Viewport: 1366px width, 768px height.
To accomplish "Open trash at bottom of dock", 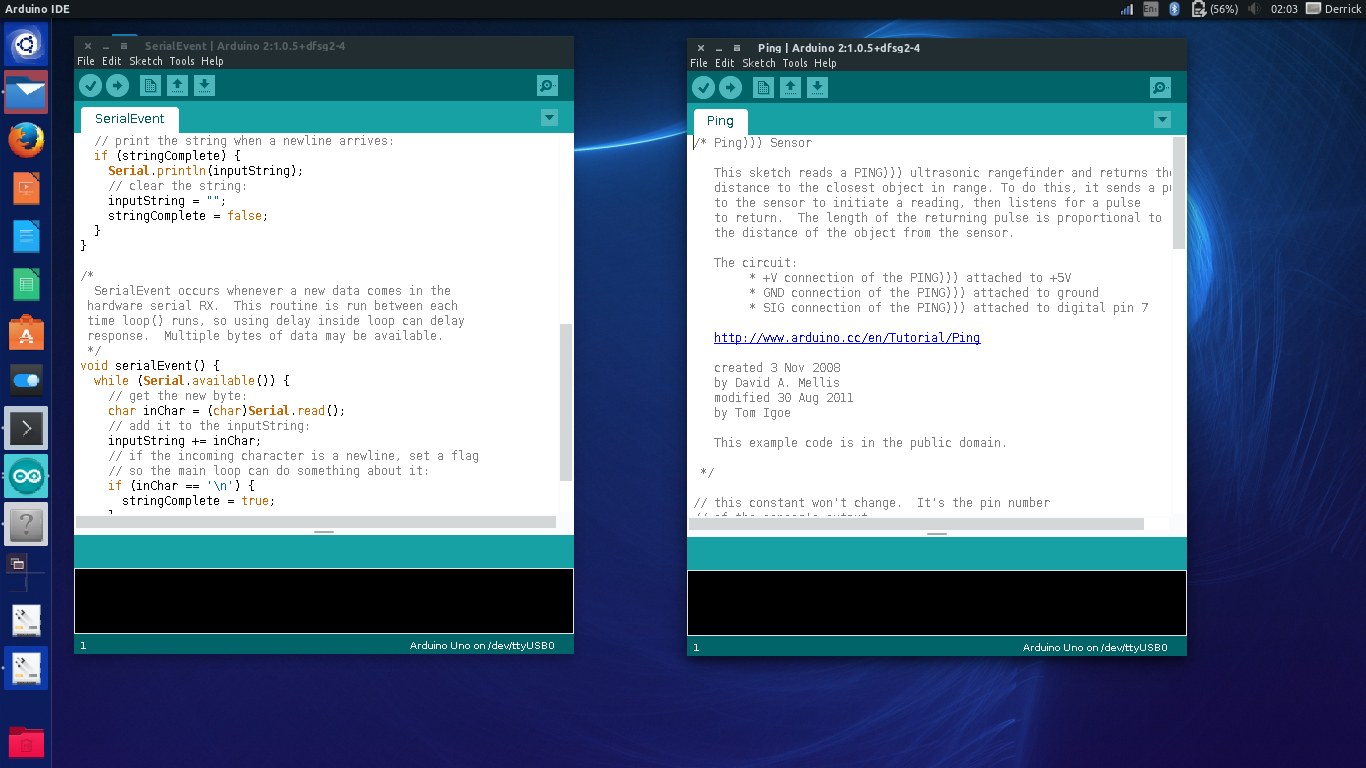I will pos(26,742).
